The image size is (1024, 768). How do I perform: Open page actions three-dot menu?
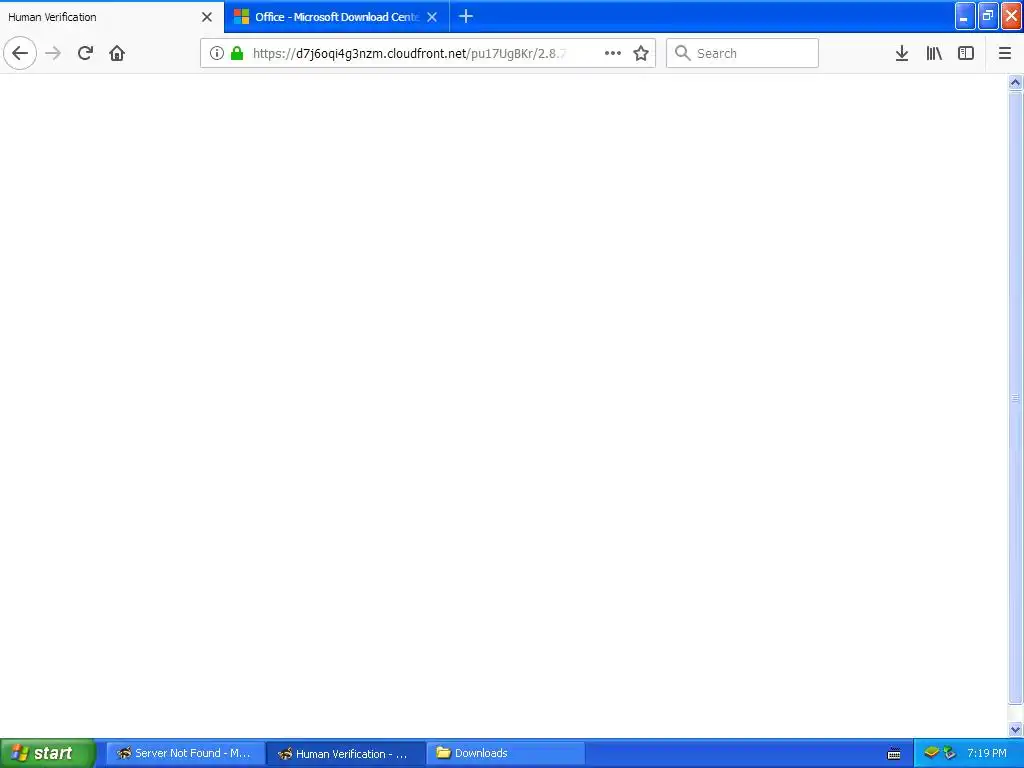[x=613, y=53]
